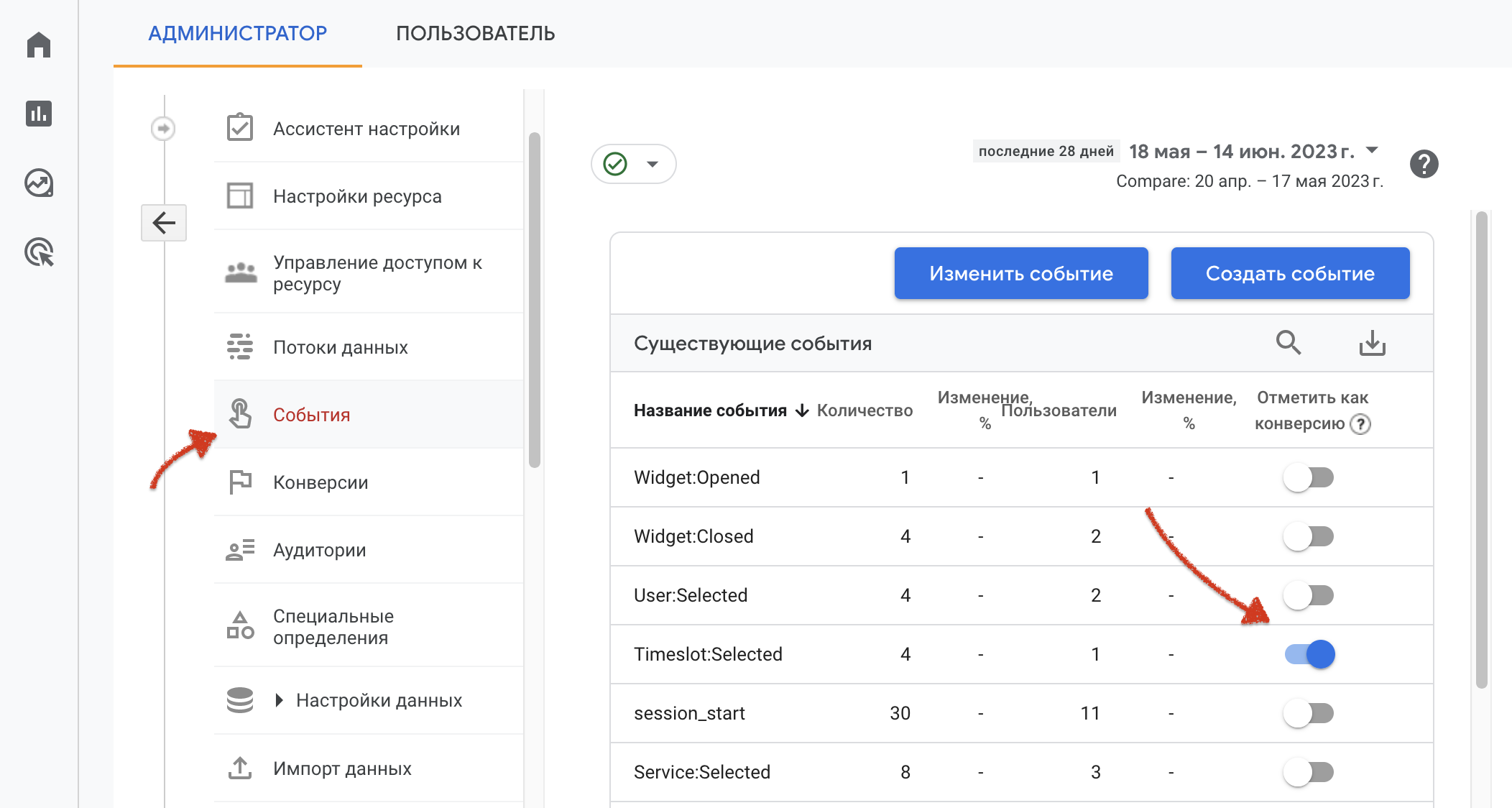Click the Service:Selected event name

pos(702,772)
